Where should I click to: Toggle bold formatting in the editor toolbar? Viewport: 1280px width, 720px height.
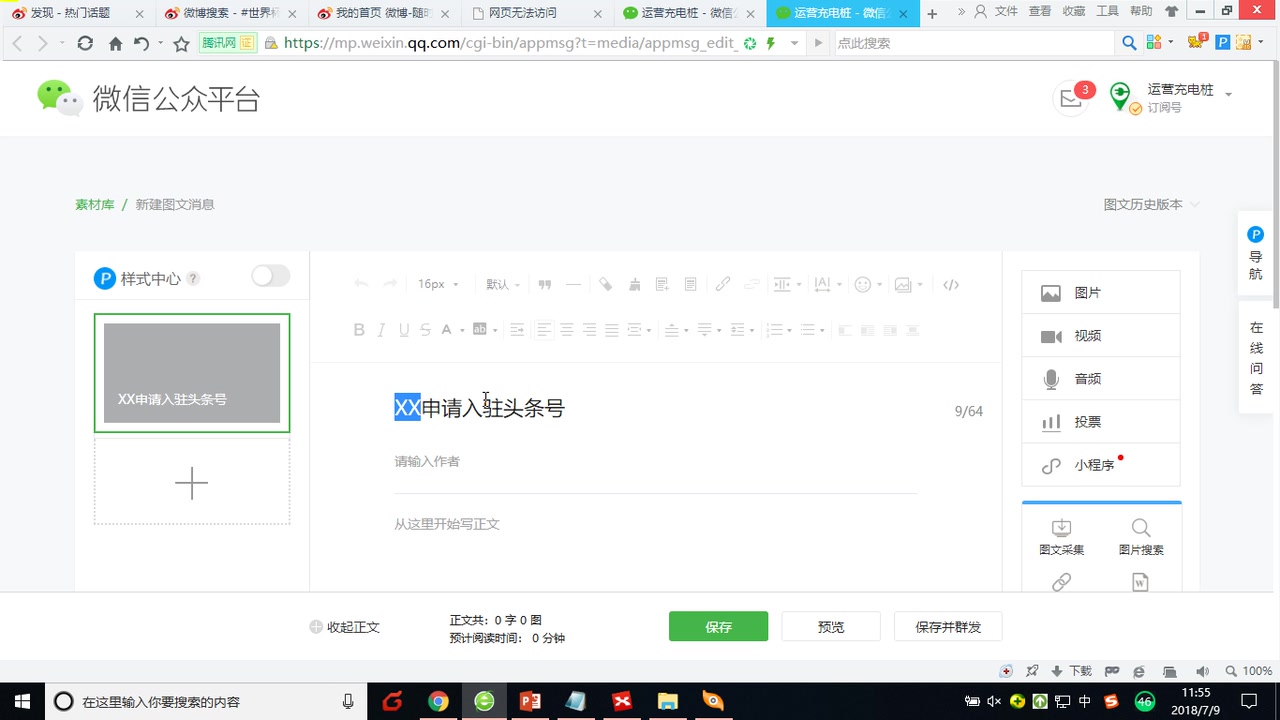[x=360, y=330]
